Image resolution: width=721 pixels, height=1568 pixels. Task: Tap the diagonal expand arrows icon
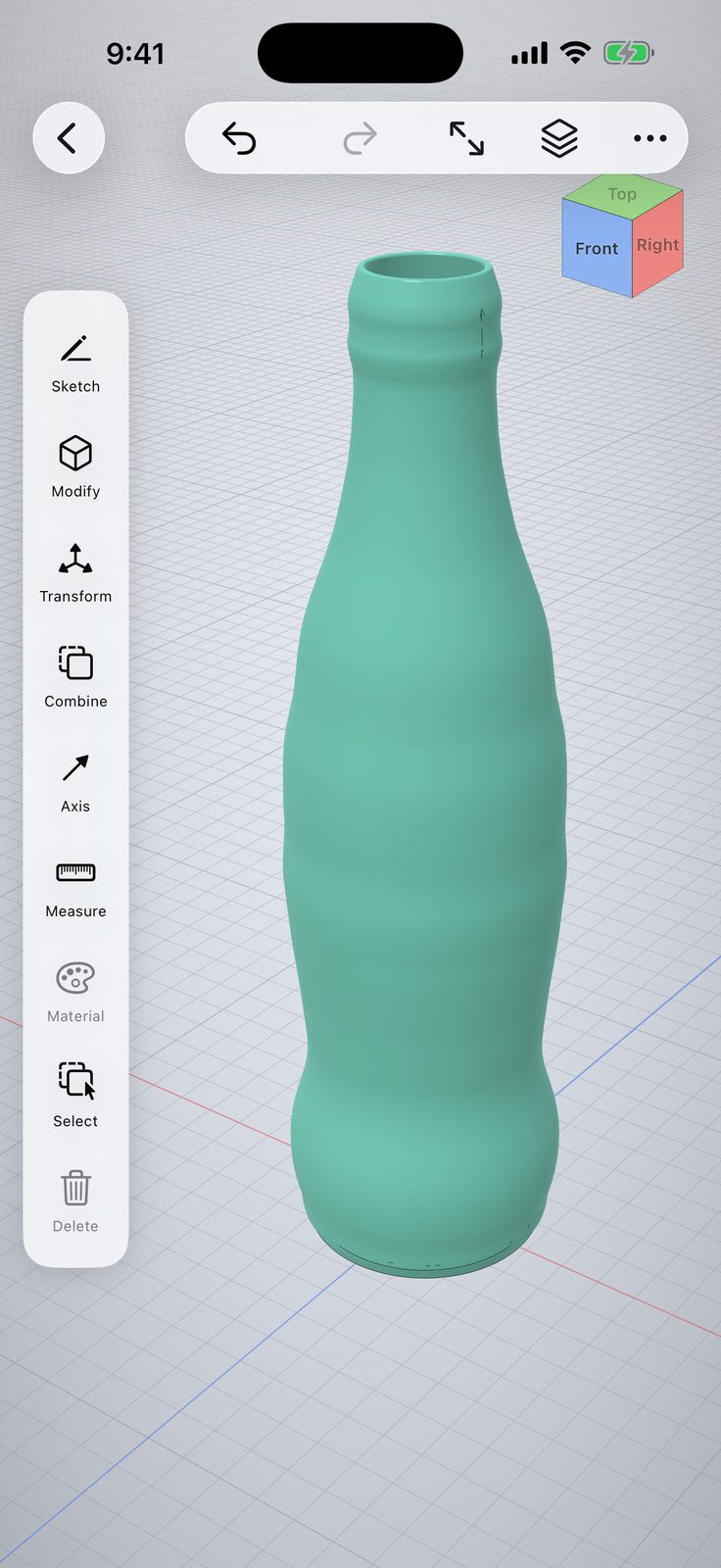(466, 138)
